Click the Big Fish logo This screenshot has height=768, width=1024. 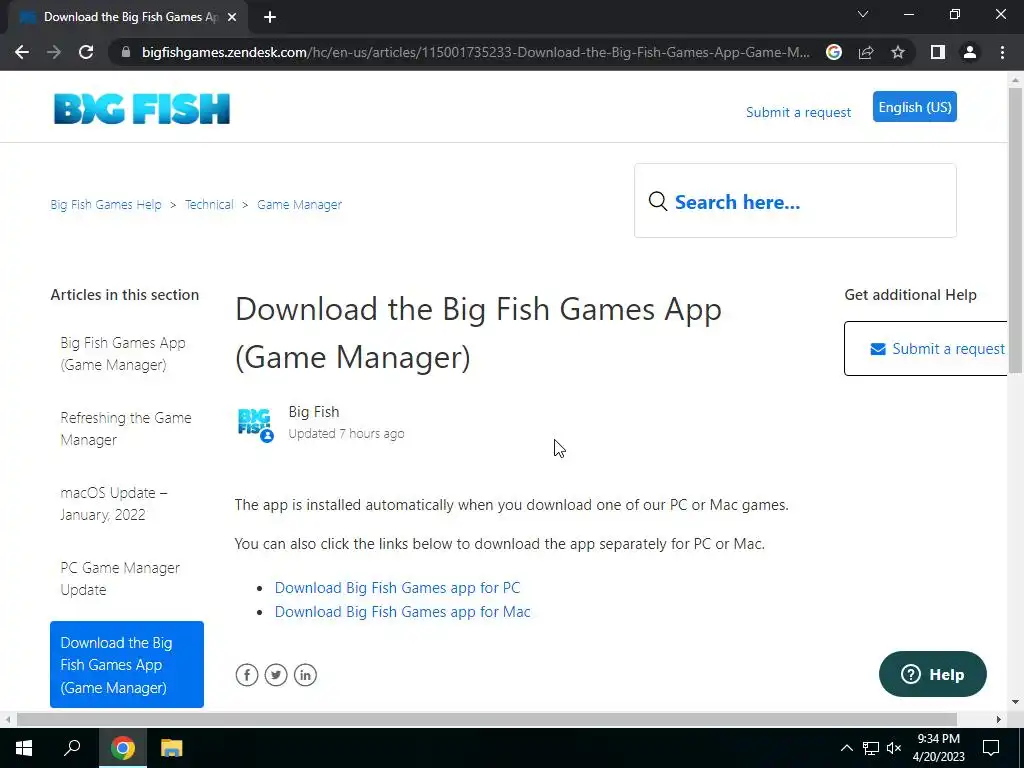tap(142, 108)
